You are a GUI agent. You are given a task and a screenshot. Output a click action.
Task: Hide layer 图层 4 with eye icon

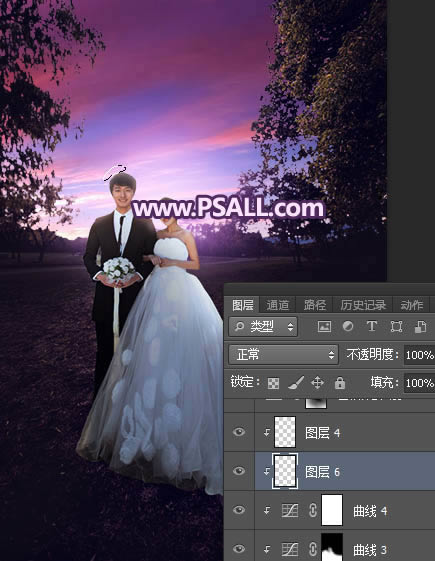tap(239, 432)
